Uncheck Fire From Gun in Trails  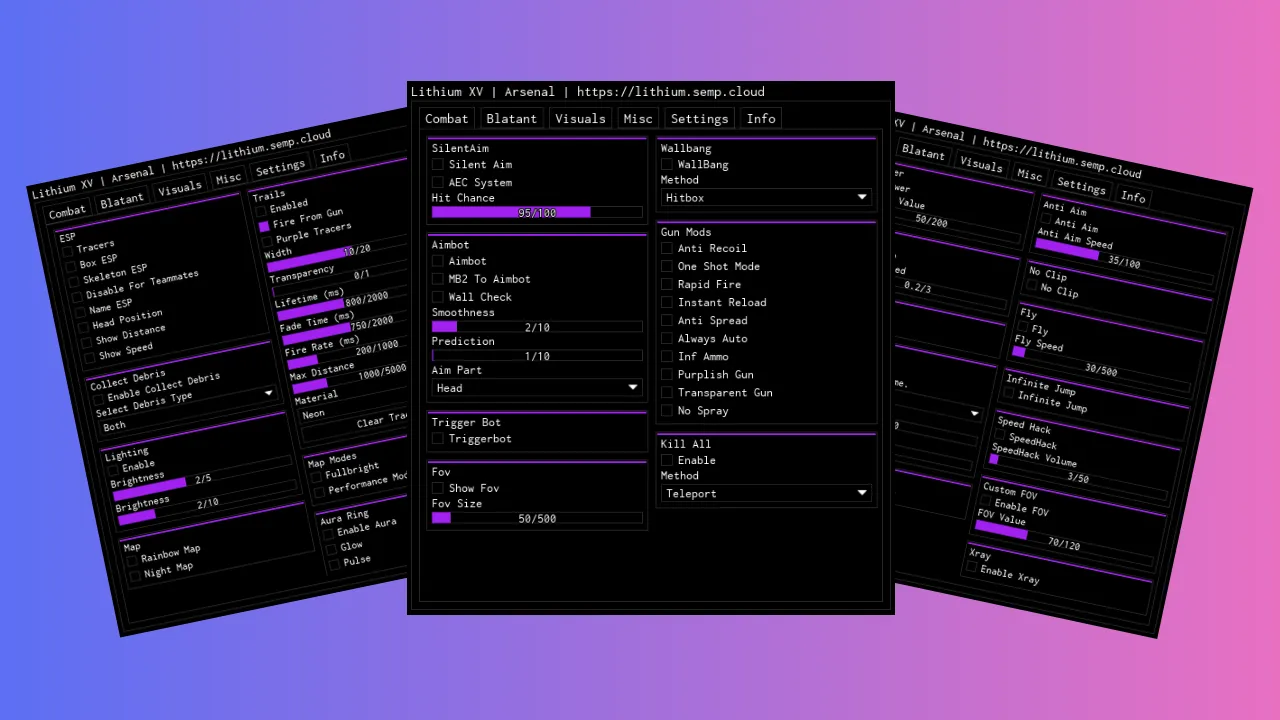click(x=264, y=227)
